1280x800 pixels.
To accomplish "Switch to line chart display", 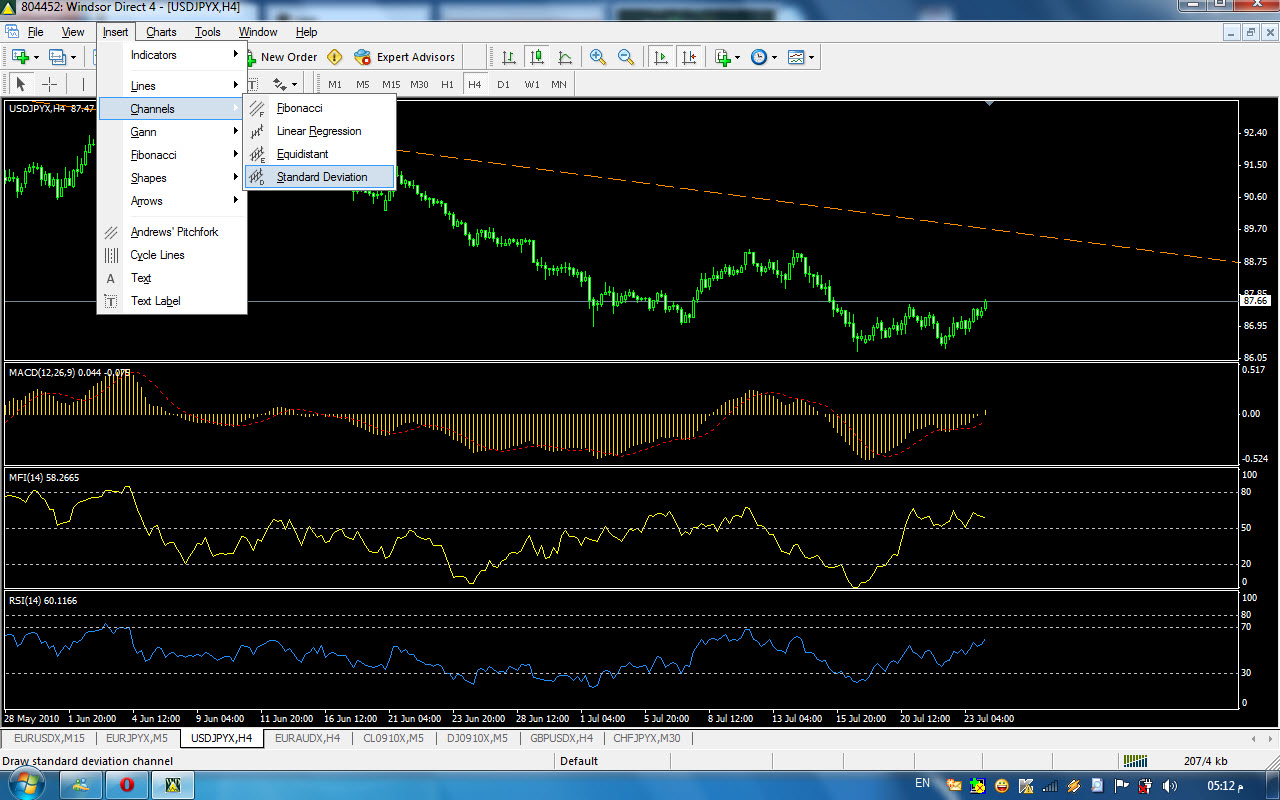I will point(565,57).
